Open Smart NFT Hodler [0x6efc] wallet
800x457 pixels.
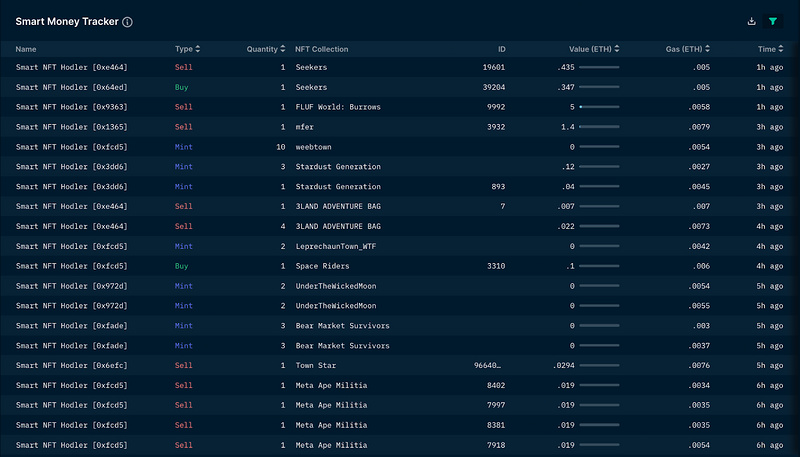pyautogui.click(x=71, y=365)
